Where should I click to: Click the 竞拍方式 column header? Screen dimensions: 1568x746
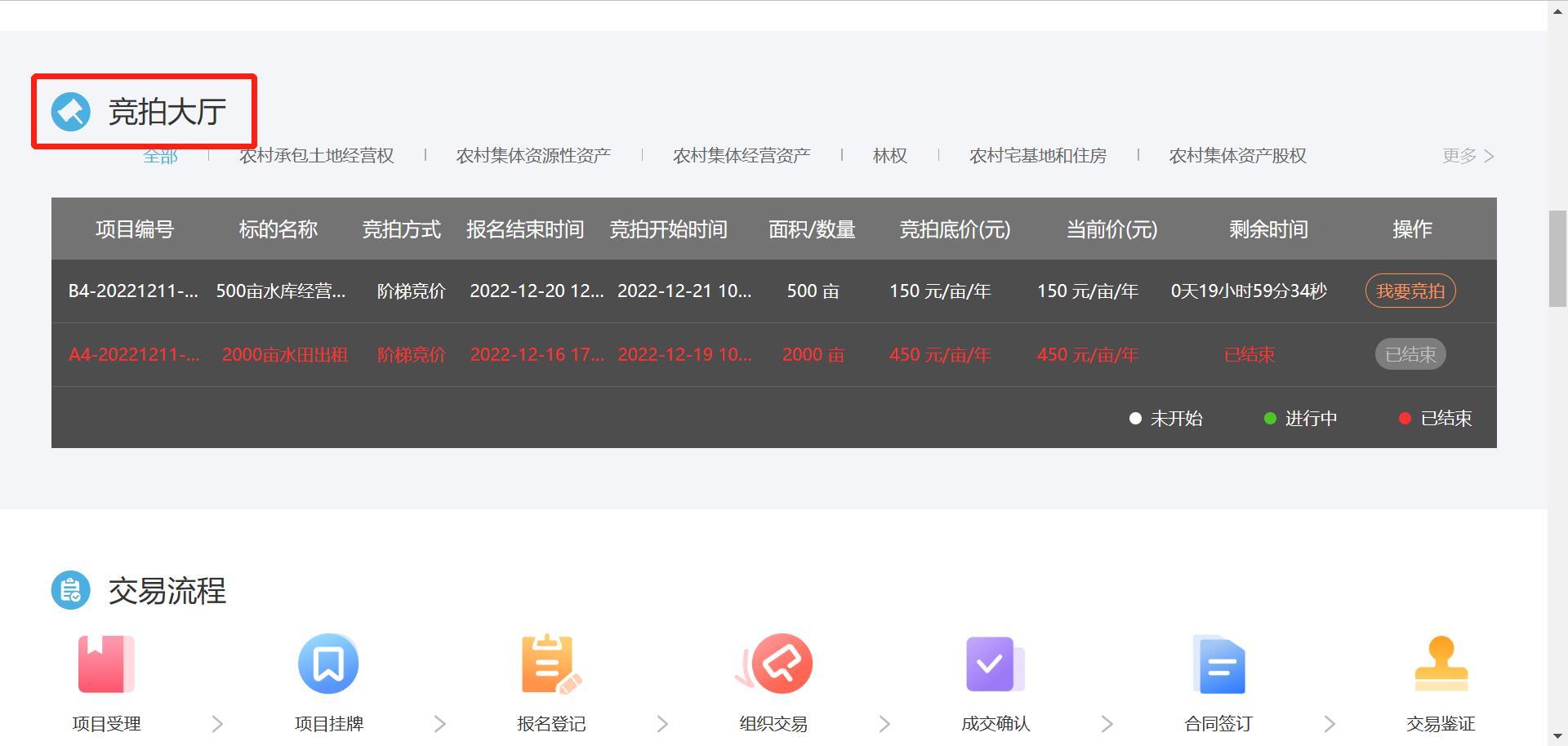[402, 229]
